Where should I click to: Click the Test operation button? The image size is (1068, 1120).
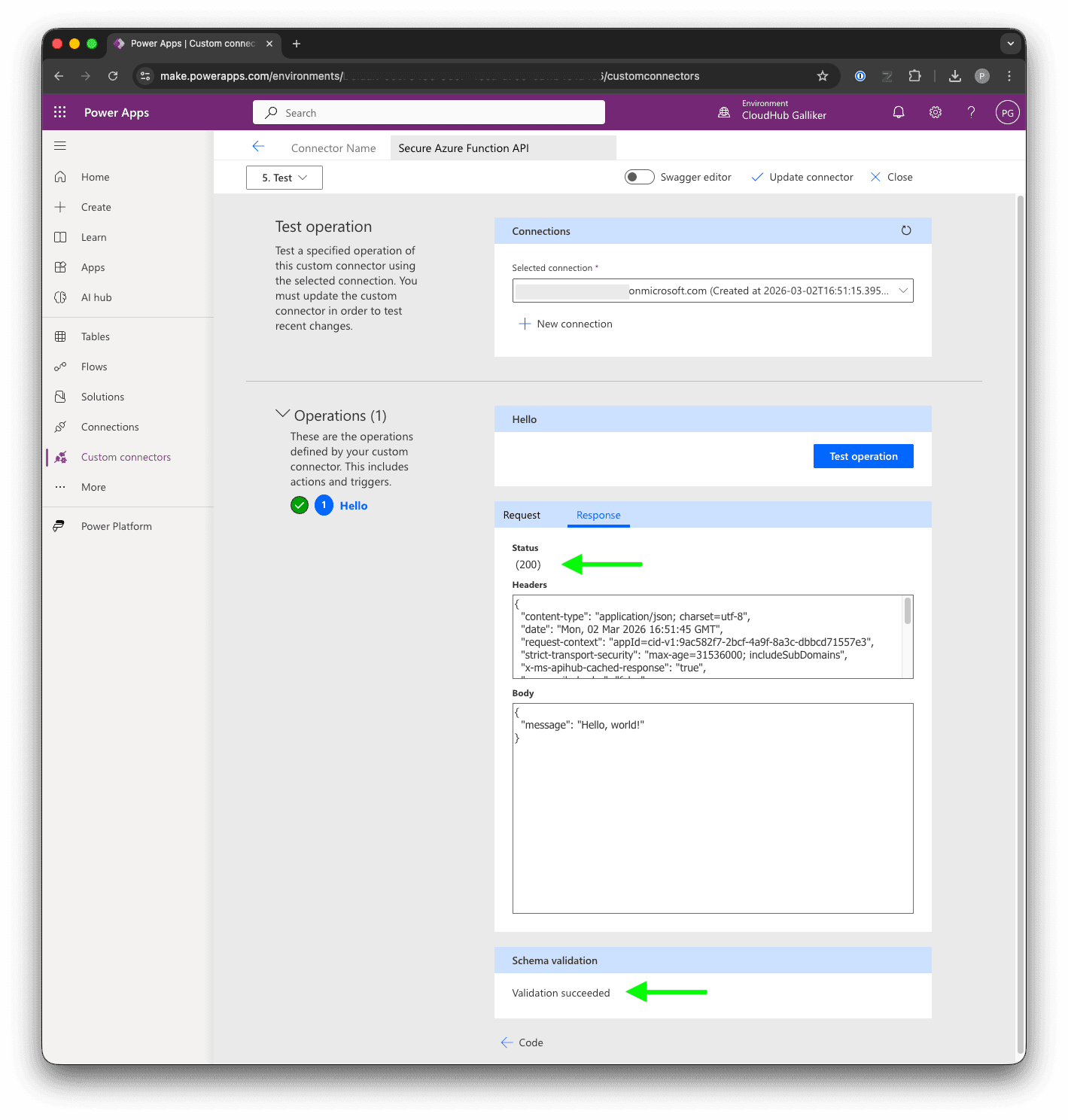point(863,456)
